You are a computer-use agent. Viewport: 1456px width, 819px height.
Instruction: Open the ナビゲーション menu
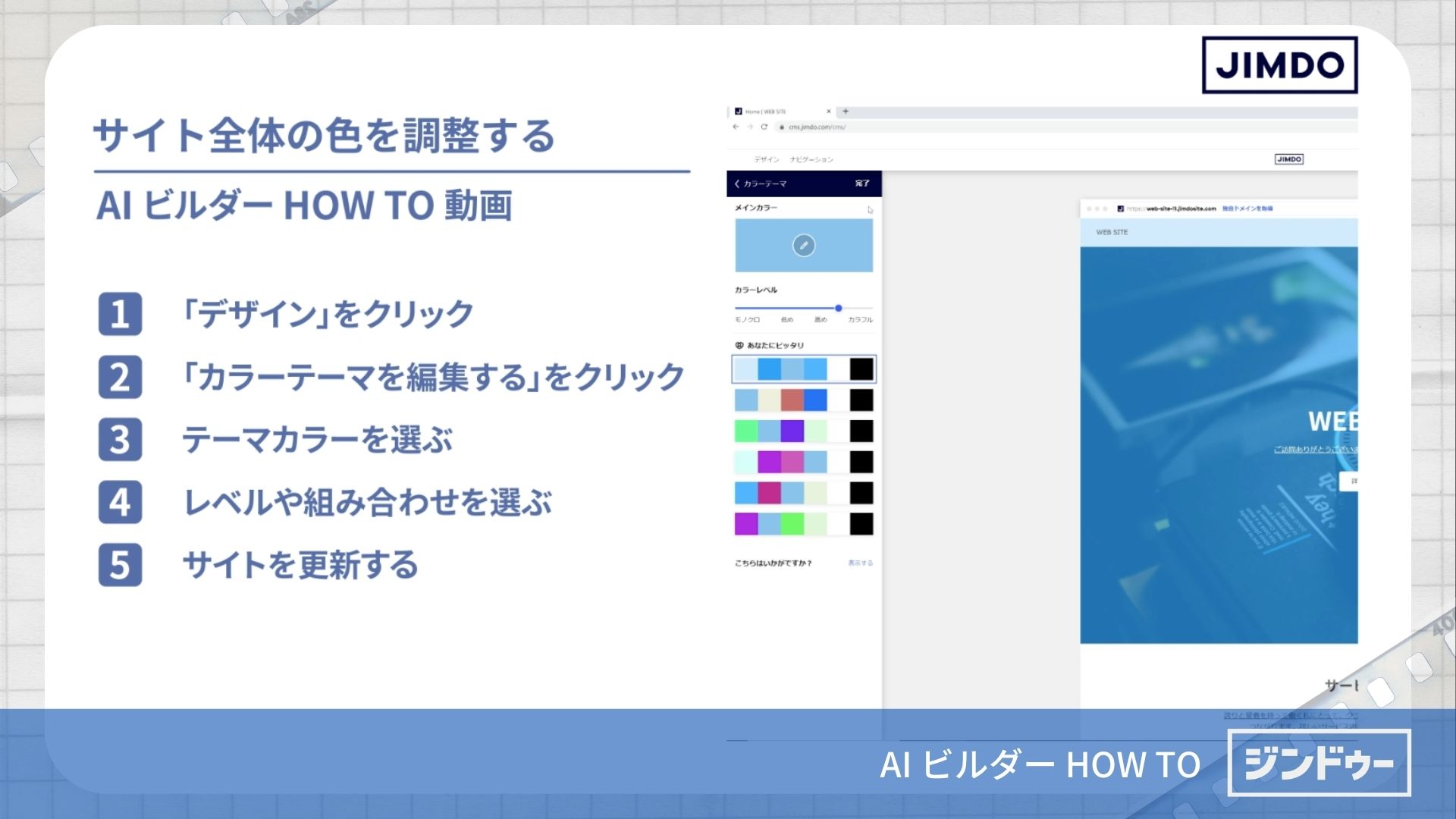tap(811, 159)
